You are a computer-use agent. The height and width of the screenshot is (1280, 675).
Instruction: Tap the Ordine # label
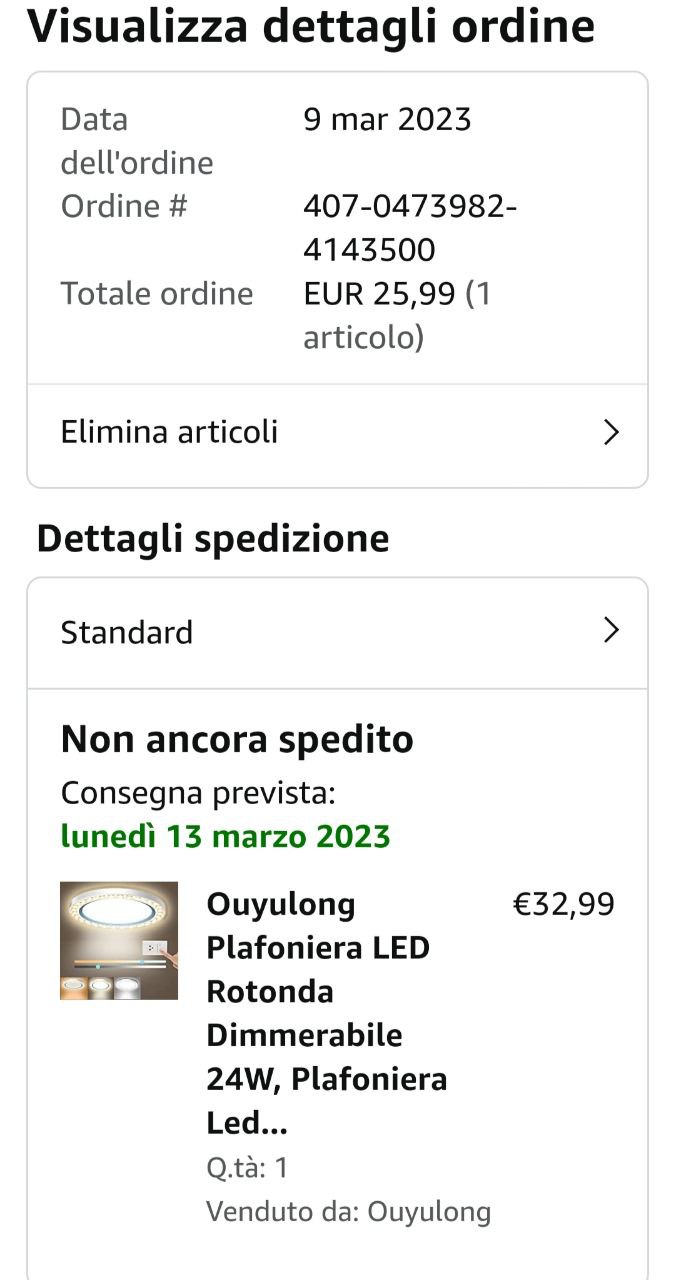click(x=124, y=206)
